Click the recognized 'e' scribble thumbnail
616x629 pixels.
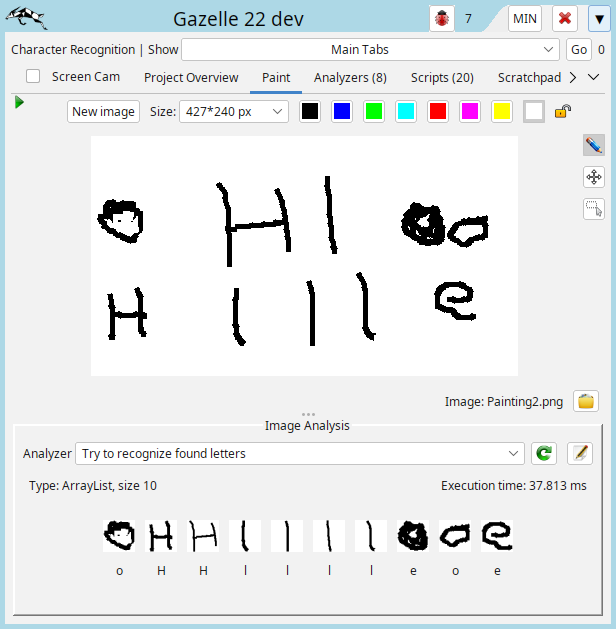click(x=413, y=536)
